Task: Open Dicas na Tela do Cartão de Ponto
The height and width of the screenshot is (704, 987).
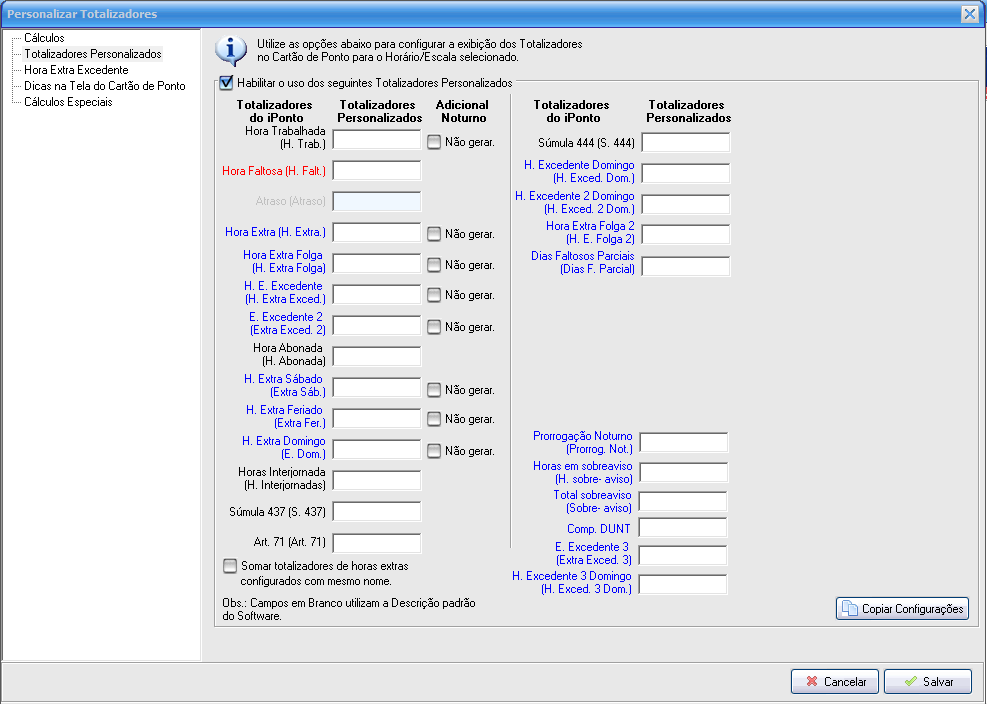Action: pos(104,86)
